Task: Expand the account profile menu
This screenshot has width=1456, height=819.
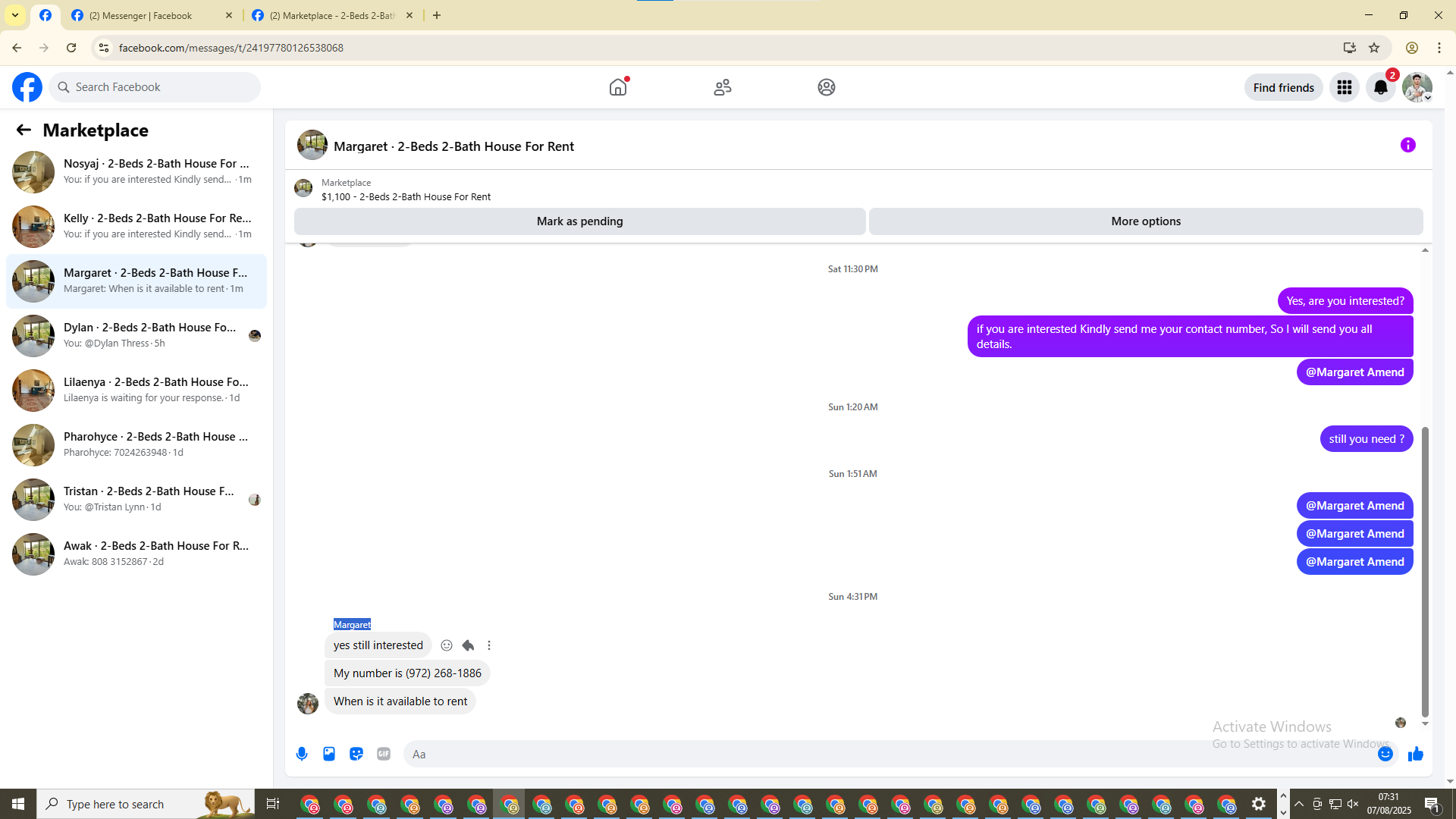Action: coord(1417,87)
